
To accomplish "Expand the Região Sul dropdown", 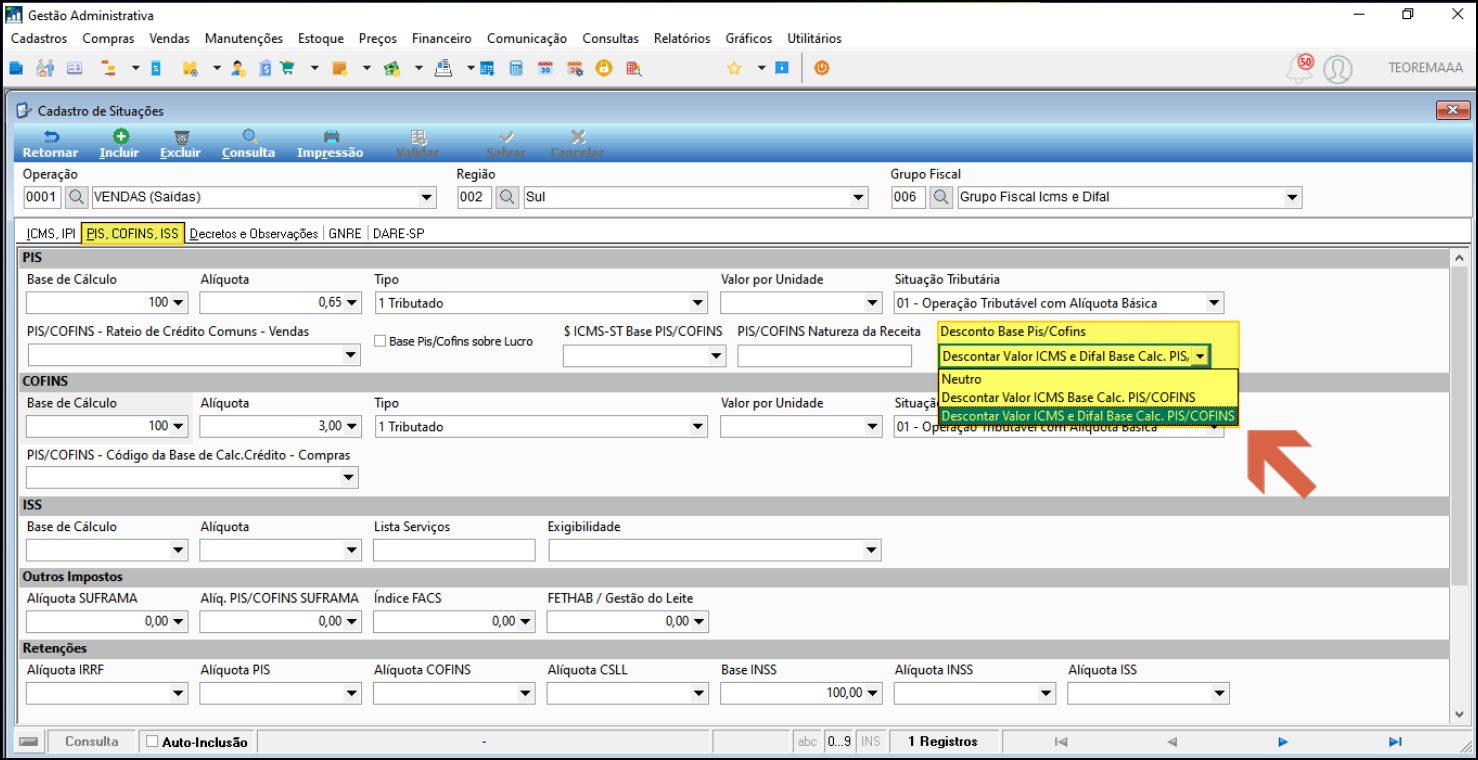I will (859, 197).
